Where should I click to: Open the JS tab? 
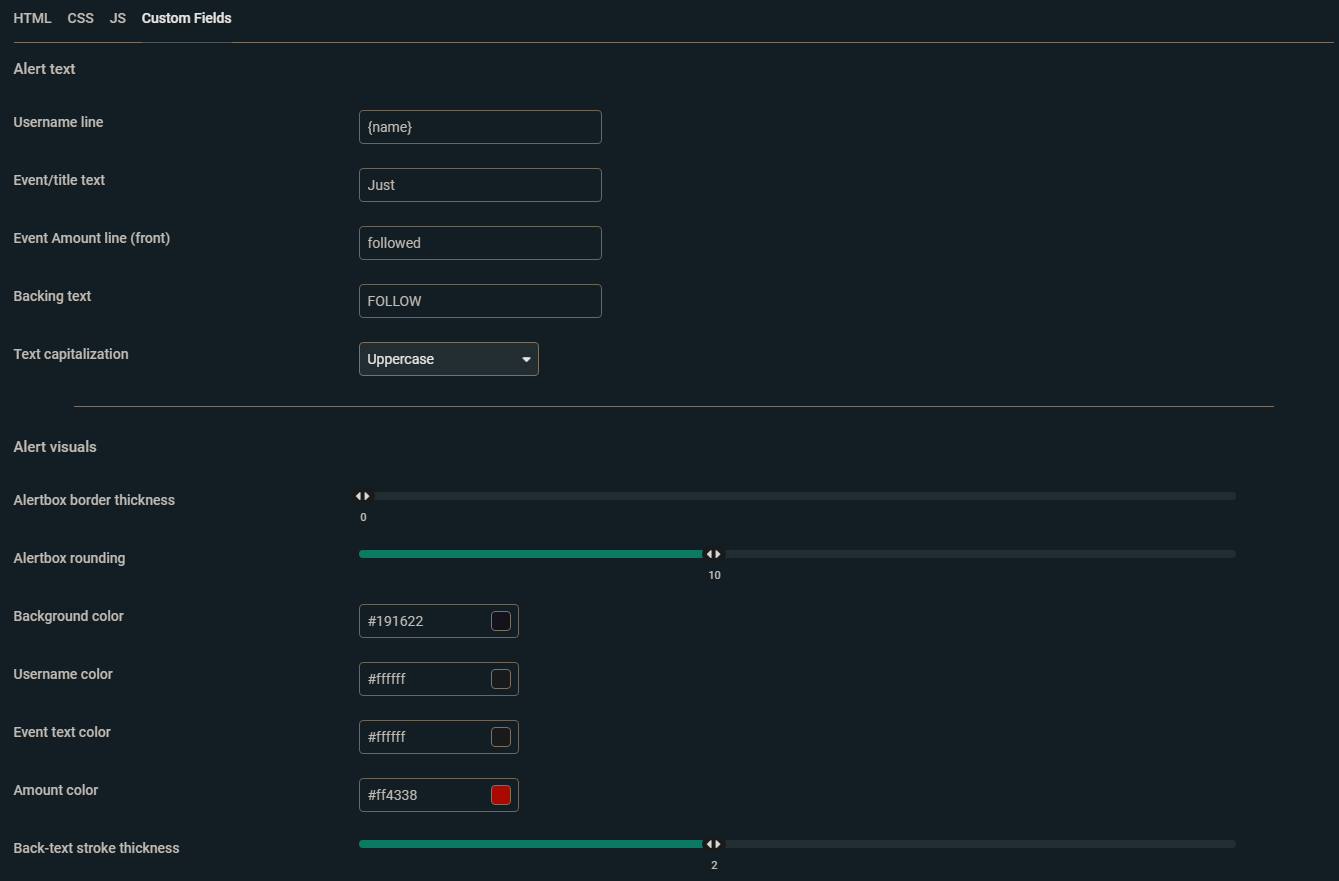click(x=118, y=18)
